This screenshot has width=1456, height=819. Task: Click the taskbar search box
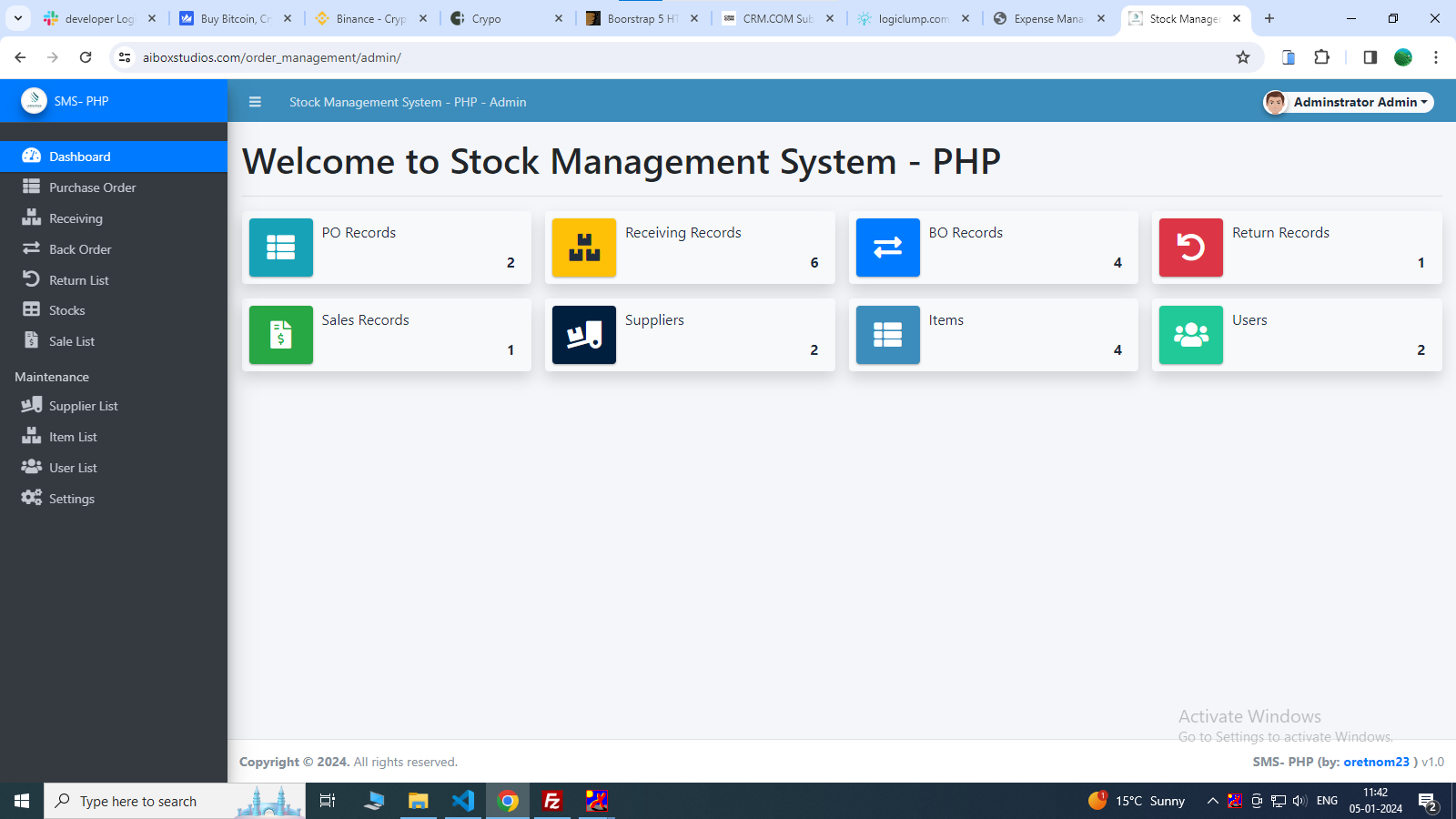175,801
